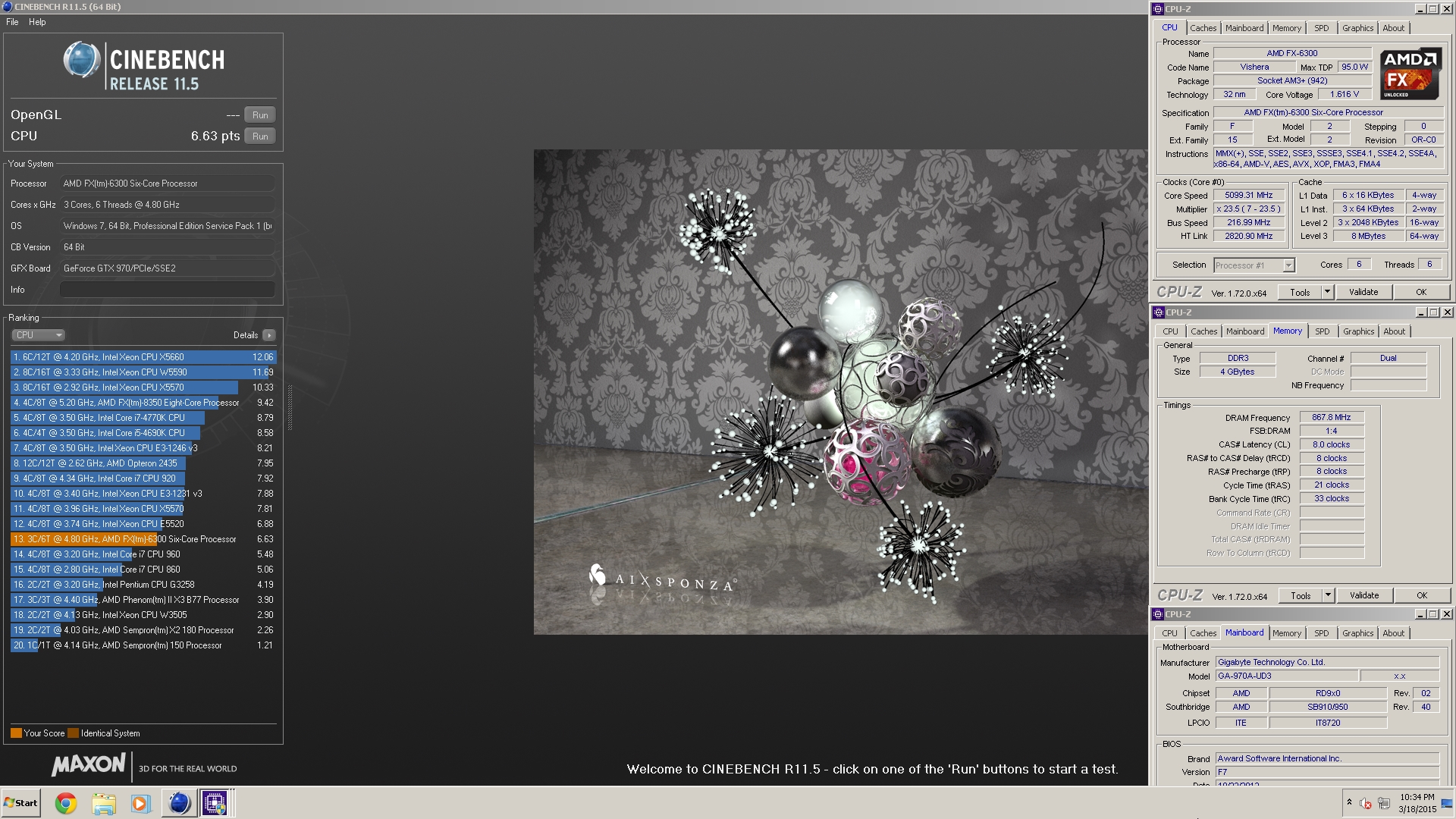Select ranking entry AMD FX-8350 Eight-Core

pyautogui.click(x=143, y=403)
